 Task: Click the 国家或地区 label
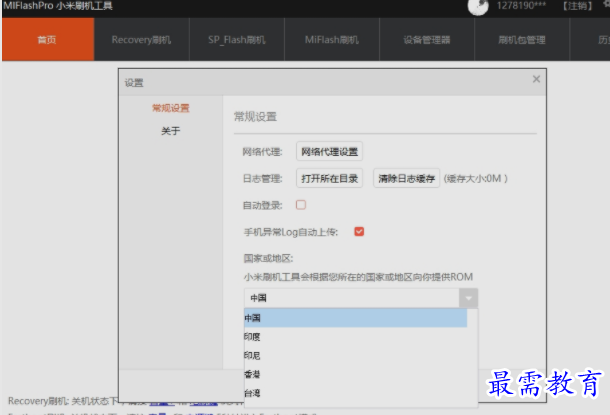tap(268, 258)
